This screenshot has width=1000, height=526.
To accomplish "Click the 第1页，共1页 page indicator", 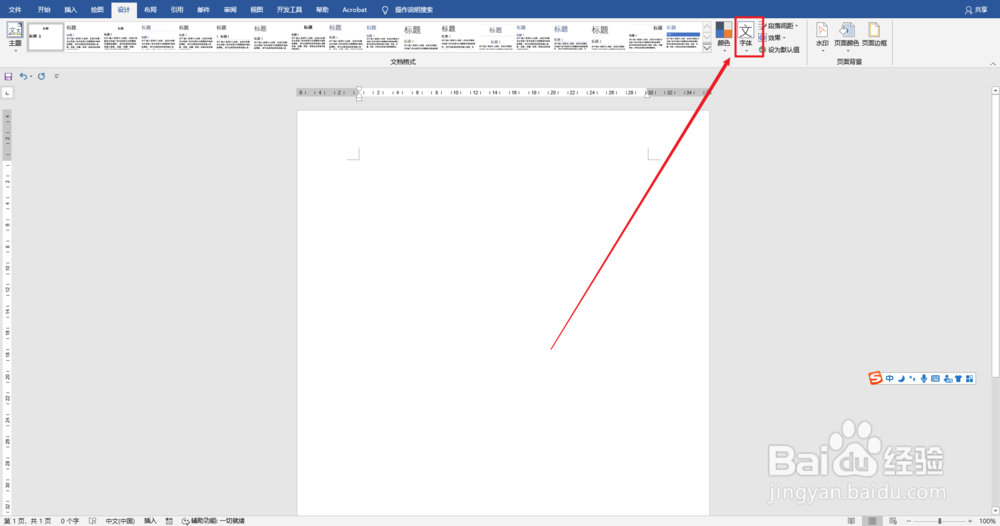I will pyautogui.click(x=27, y=521).
